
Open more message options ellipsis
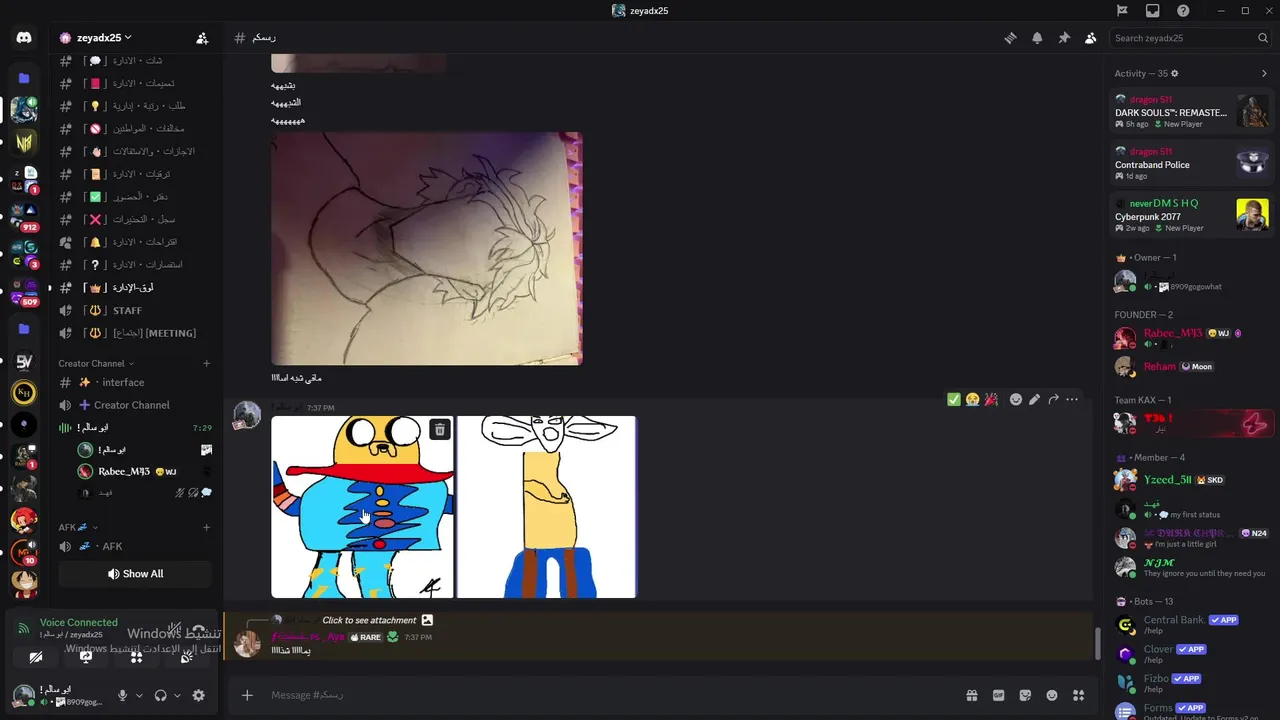coord(1072,399)
